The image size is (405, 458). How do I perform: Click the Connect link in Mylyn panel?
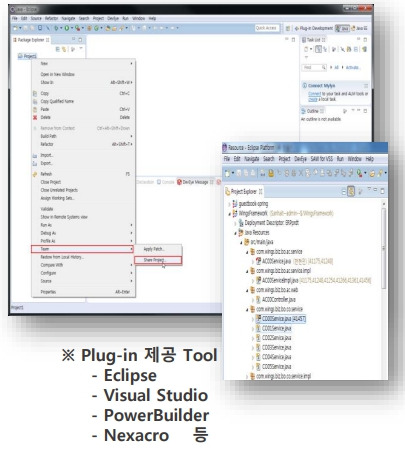pyautogui.click(x=314, y=94)
